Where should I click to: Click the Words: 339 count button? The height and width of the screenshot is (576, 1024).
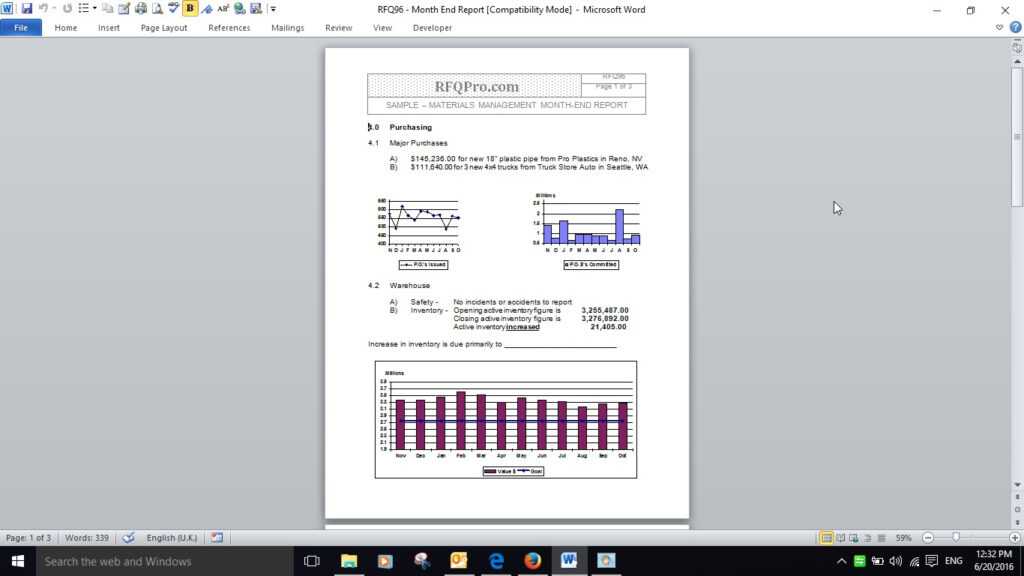click(87, 537)
